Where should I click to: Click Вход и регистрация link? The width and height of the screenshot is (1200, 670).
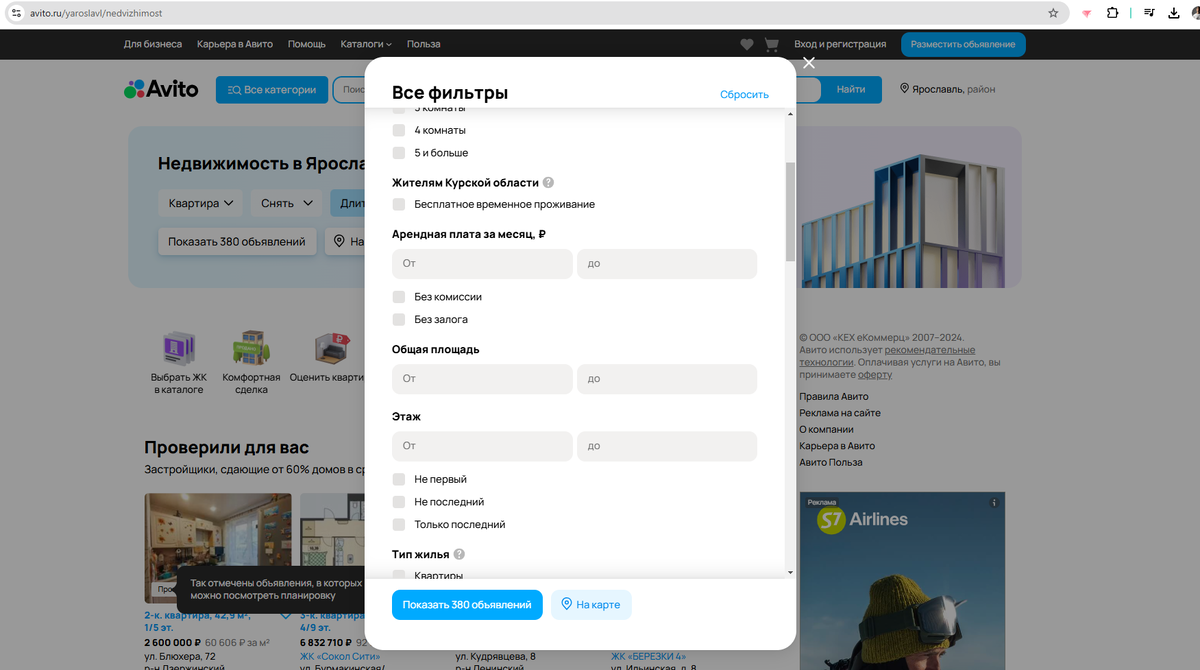coord(840,44)
